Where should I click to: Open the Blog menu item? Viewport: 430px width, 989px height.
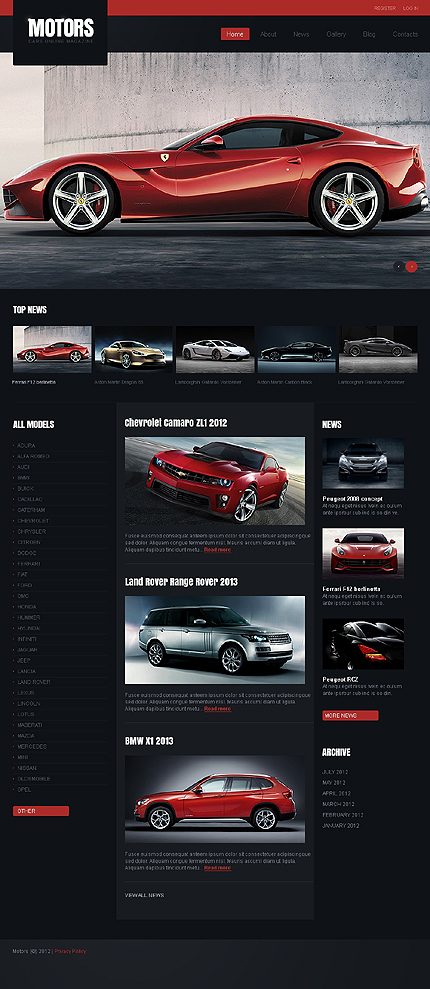point(369,34)
